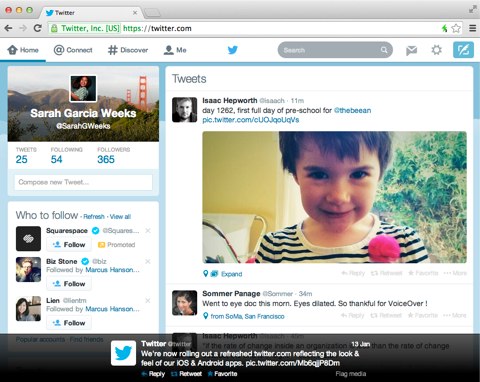Image resolution: width=480 pixels, height=382 pixels.
Task: Click the twitter.com address bar URL
Action: coord(157,28)
